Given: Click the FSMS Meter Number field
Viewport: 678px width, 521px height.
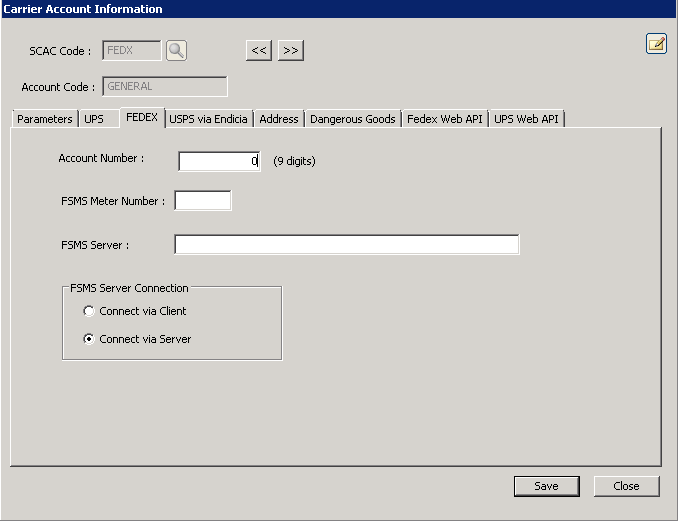Looking at the screenshot, I should point(202,201).
